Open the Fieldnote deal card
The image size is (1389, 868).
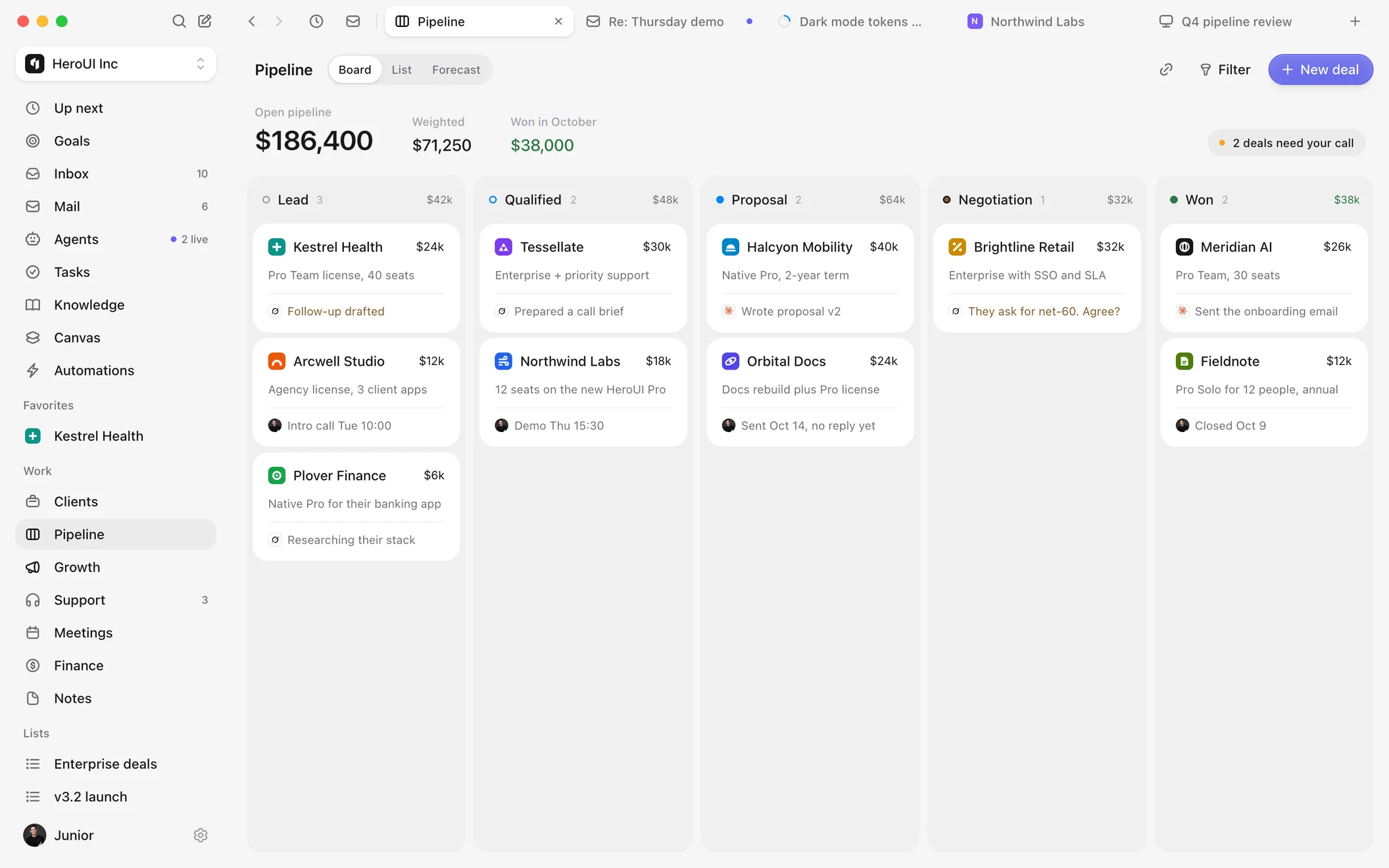1263,393
